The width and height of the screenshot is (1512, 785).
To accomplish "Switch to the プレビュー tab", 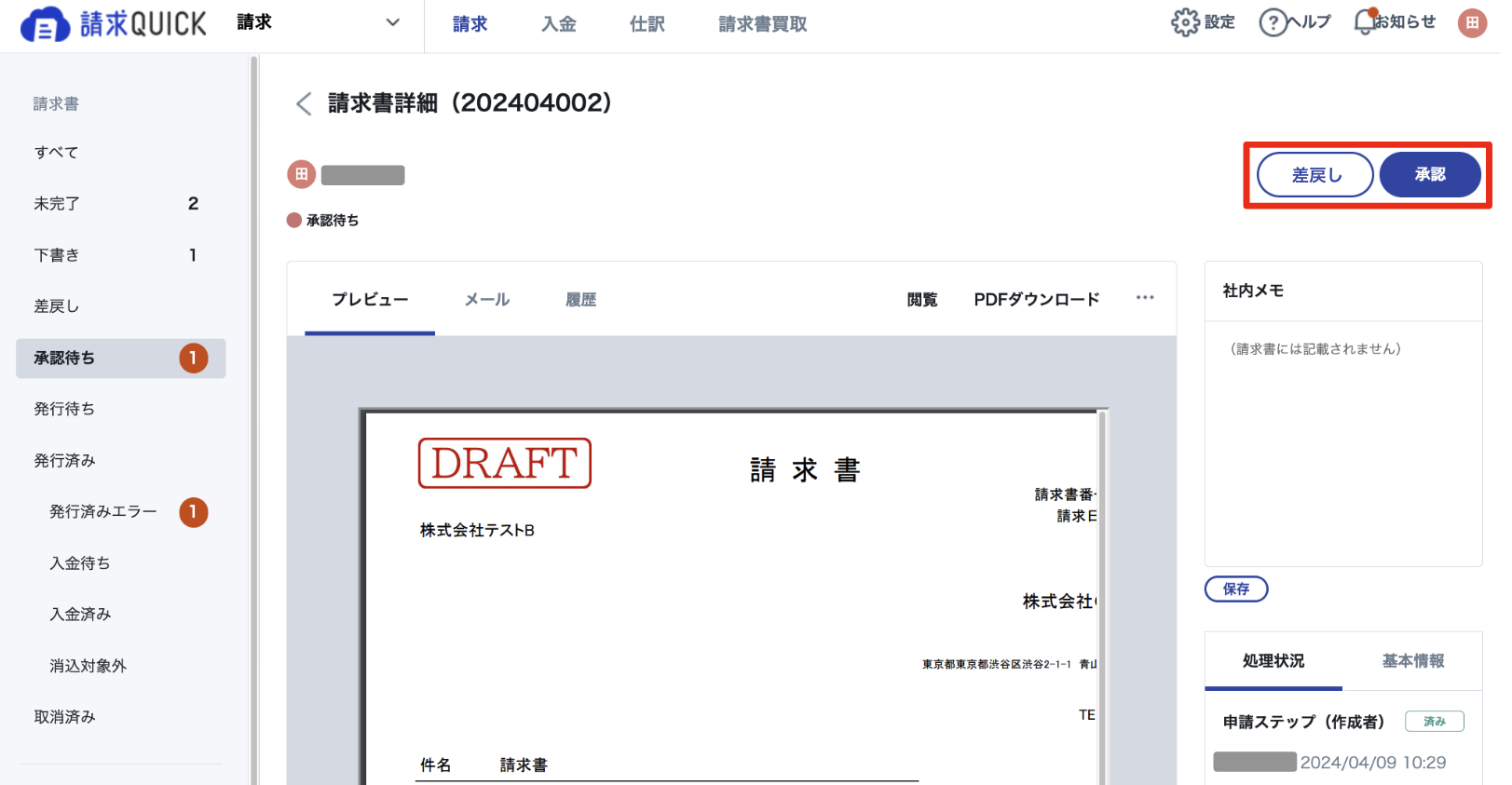I will [x=370, y=300].
